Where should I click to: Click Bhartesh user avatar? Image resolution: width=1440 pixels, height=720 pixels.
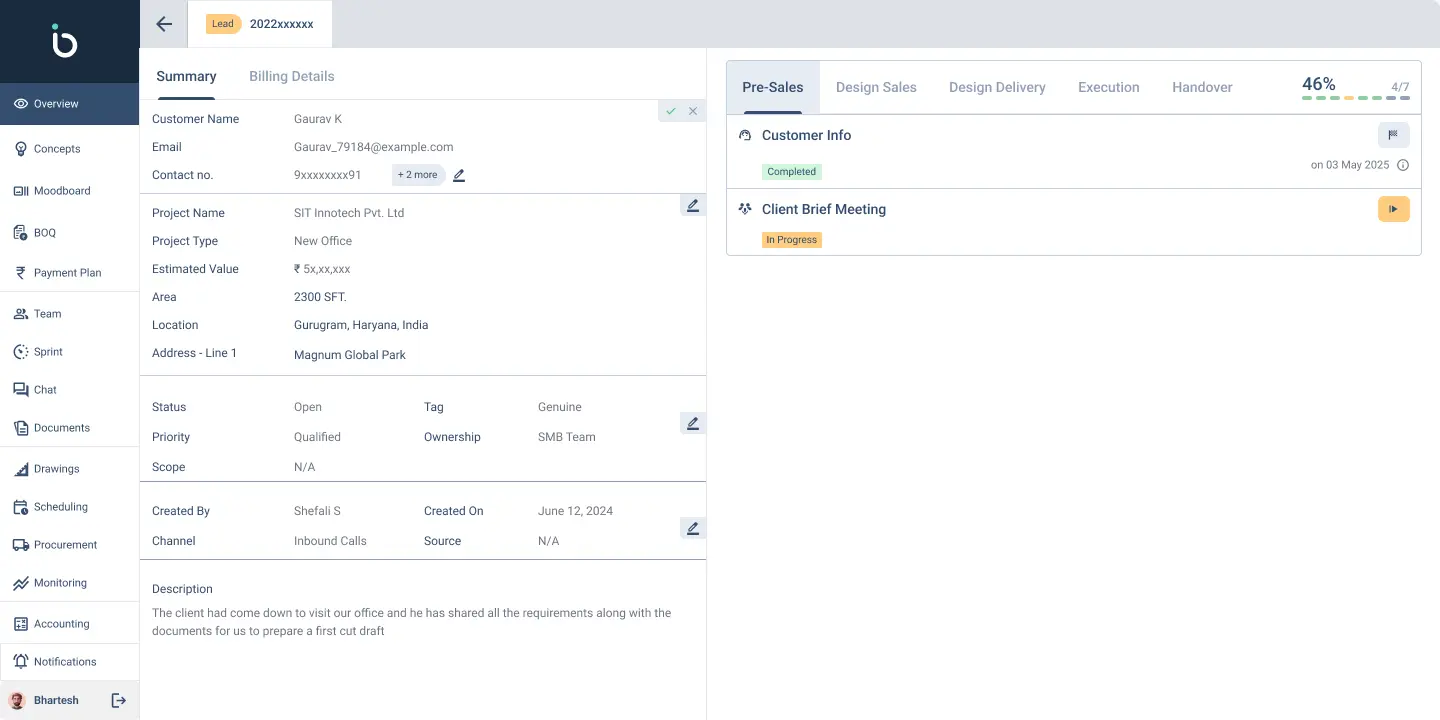point(17,700)
